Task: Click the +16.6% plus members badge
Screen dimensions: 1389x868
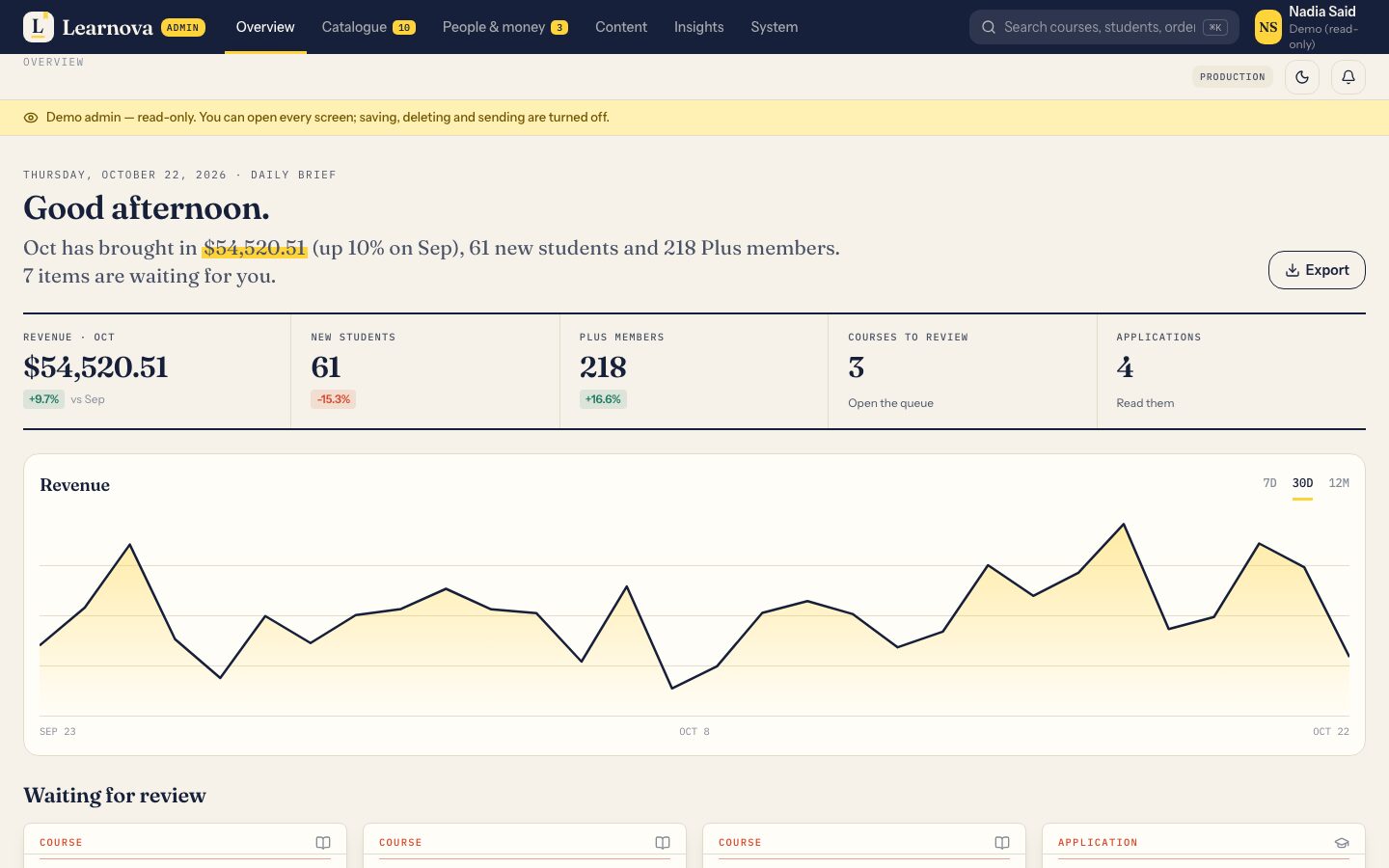Action: (x=603, y=399)
